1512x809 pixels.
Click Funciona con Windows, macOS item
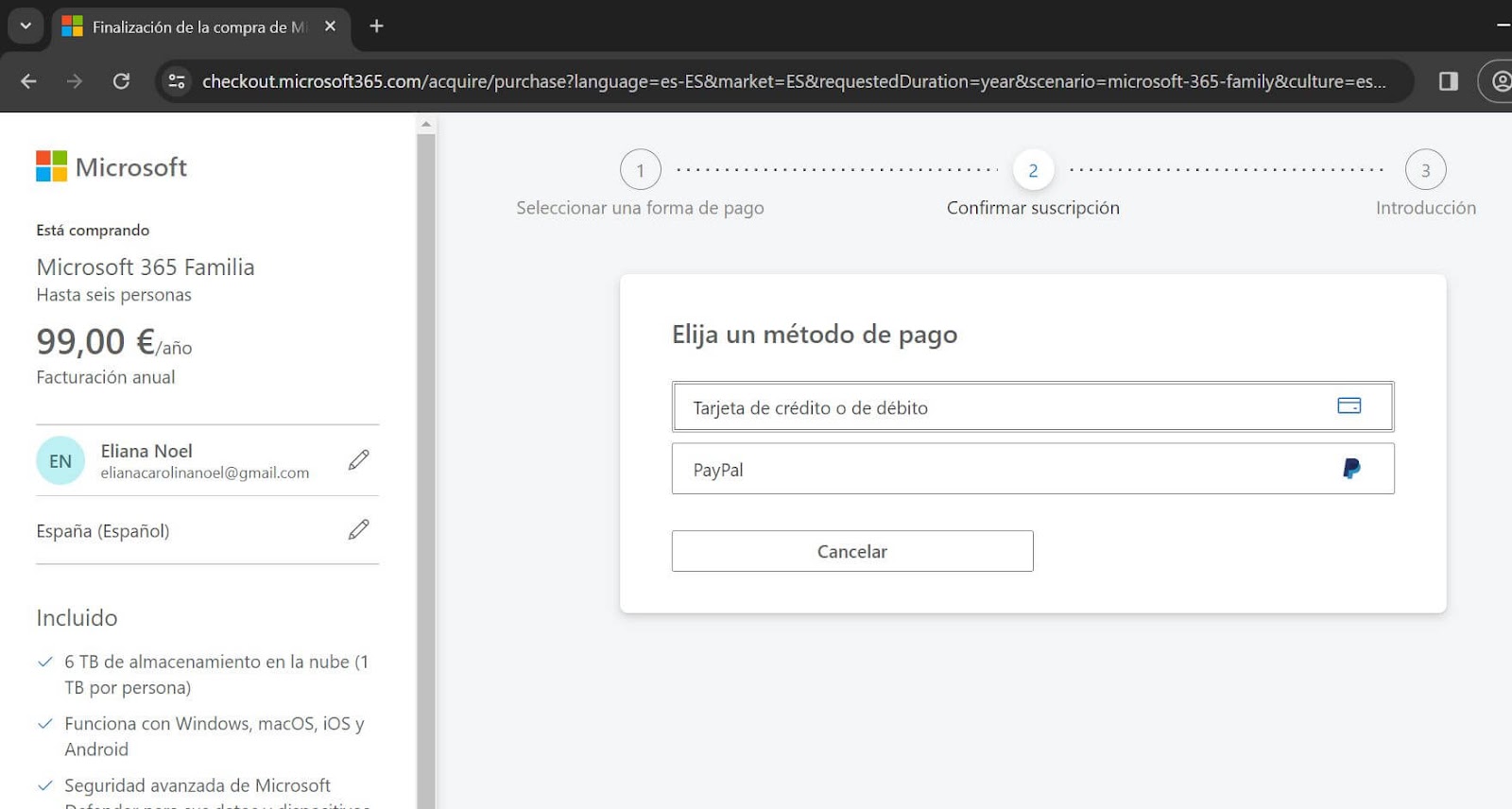click(x=215, y=736)
